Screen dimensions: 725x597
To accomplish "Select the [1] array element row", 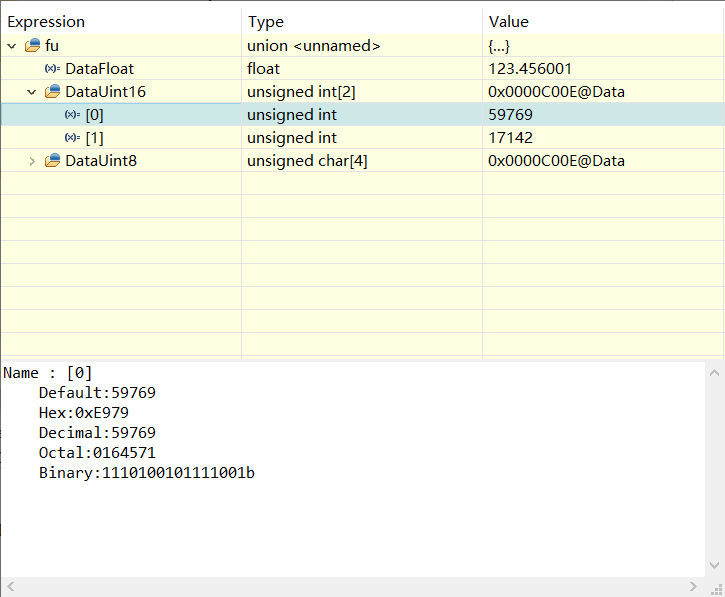I will [x=93, y=138].
